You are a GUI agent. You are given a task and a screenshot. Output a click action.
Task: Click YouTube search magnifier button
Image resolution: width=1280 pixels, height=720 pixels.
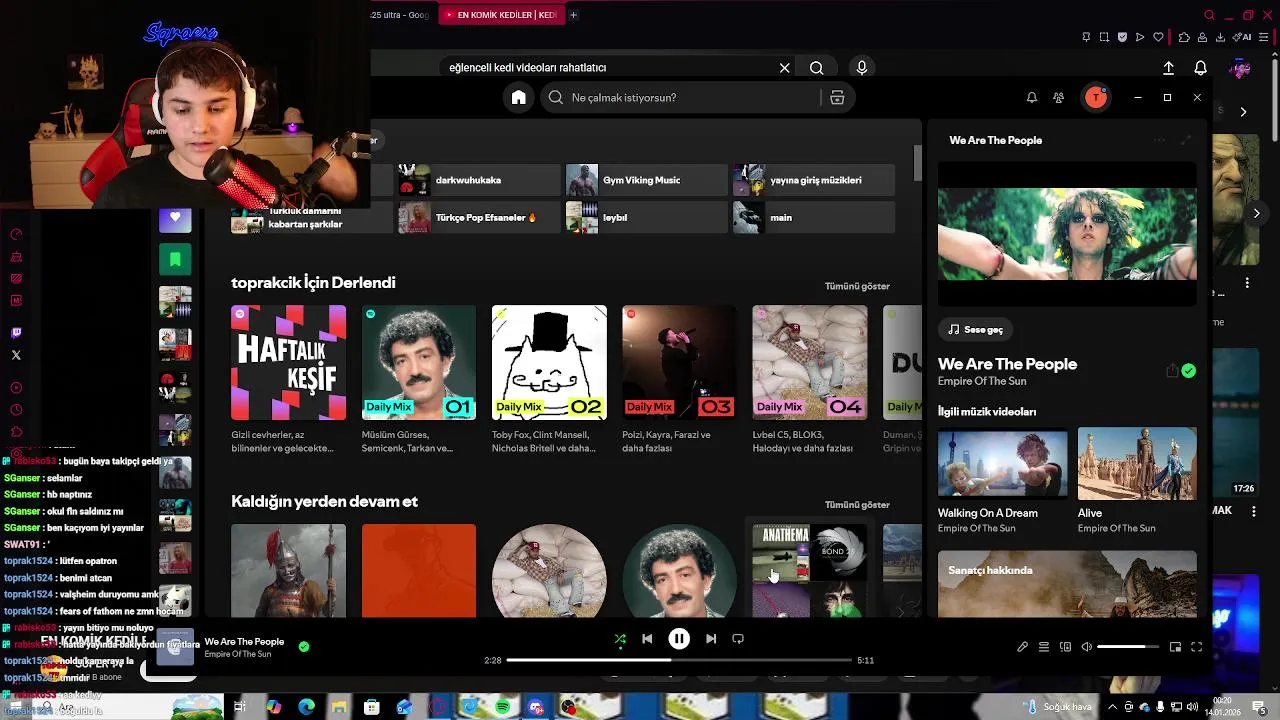coord(817,67)
